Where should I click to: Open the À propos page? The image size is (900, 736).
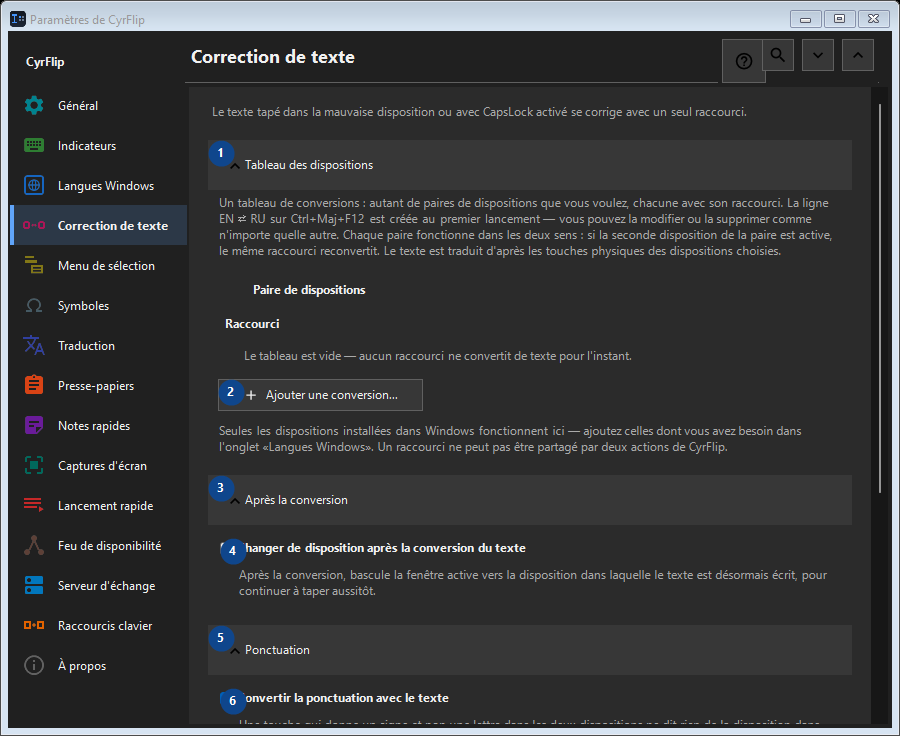pos(98,665)
